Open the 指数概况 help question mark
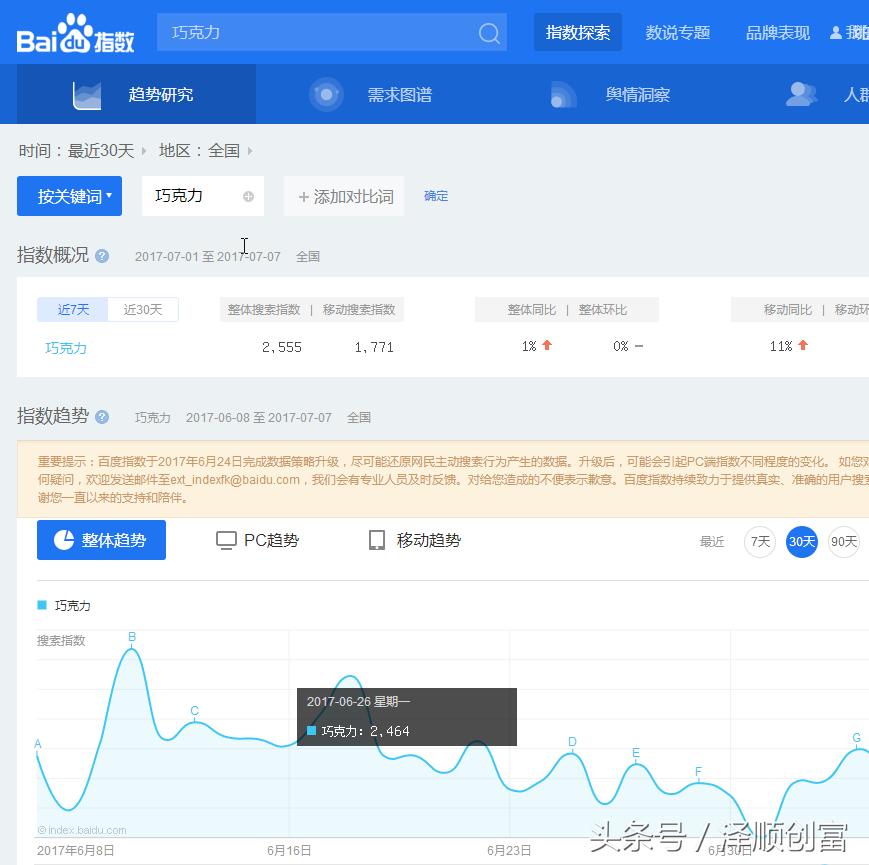This screenshot has width=869, height=865. 102,256
